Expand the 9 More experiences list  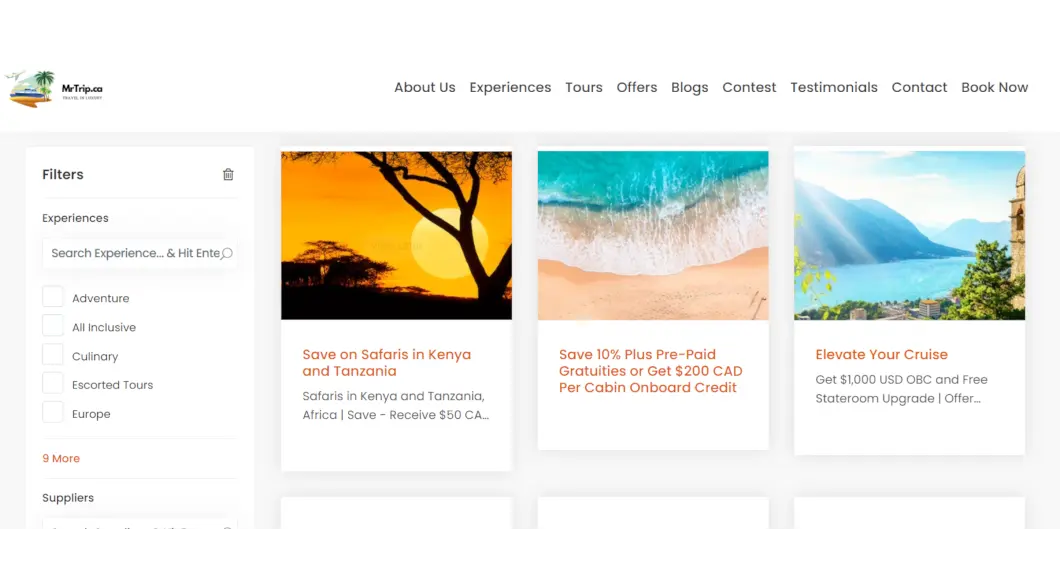point(61,458)
